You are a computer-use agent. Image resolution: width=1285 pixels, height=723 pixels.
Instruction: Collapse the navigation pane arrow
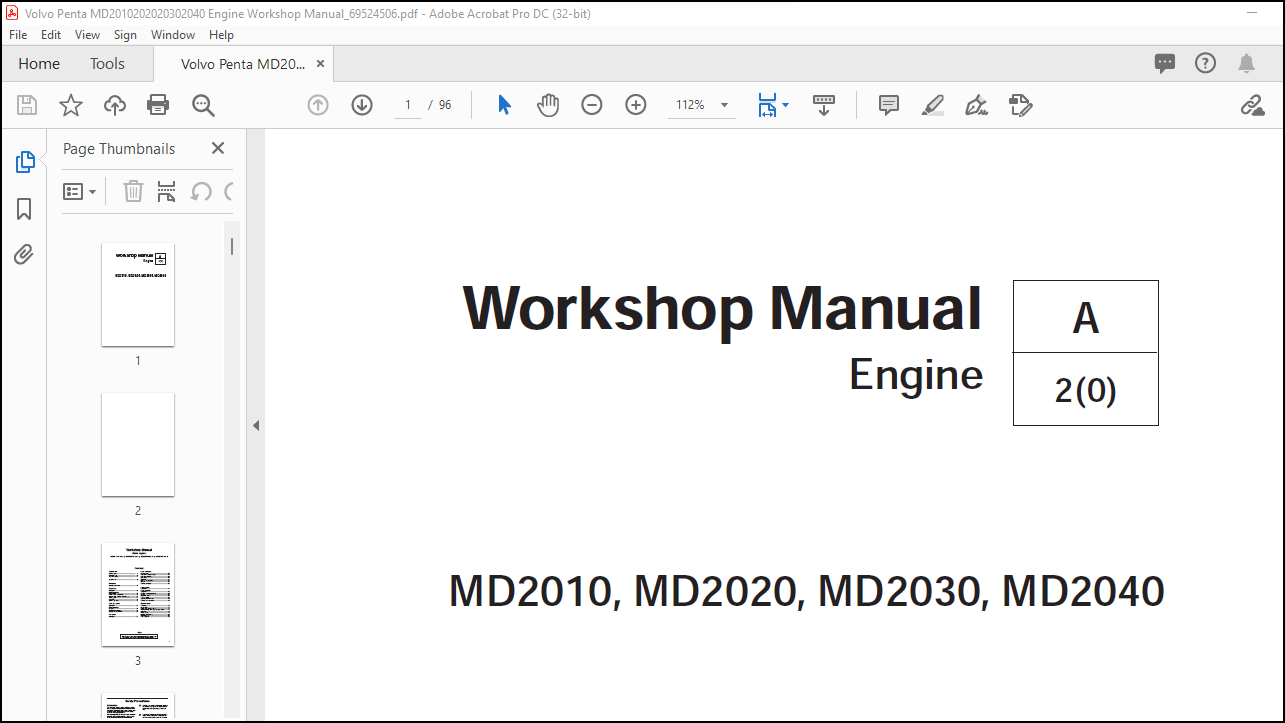pos(255,425)
